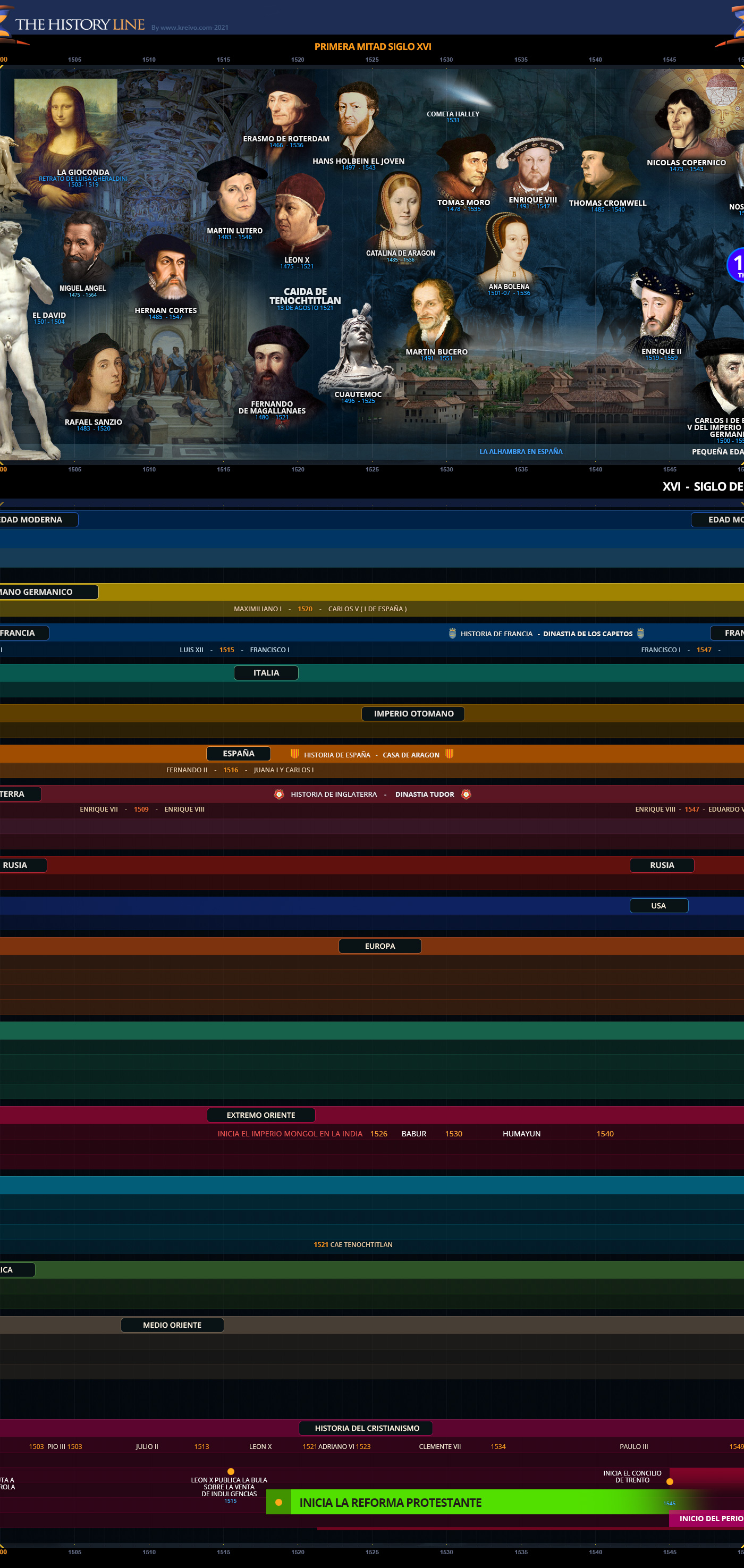Click Primera Mitad Siglo XVI heading

pos(373,46)
